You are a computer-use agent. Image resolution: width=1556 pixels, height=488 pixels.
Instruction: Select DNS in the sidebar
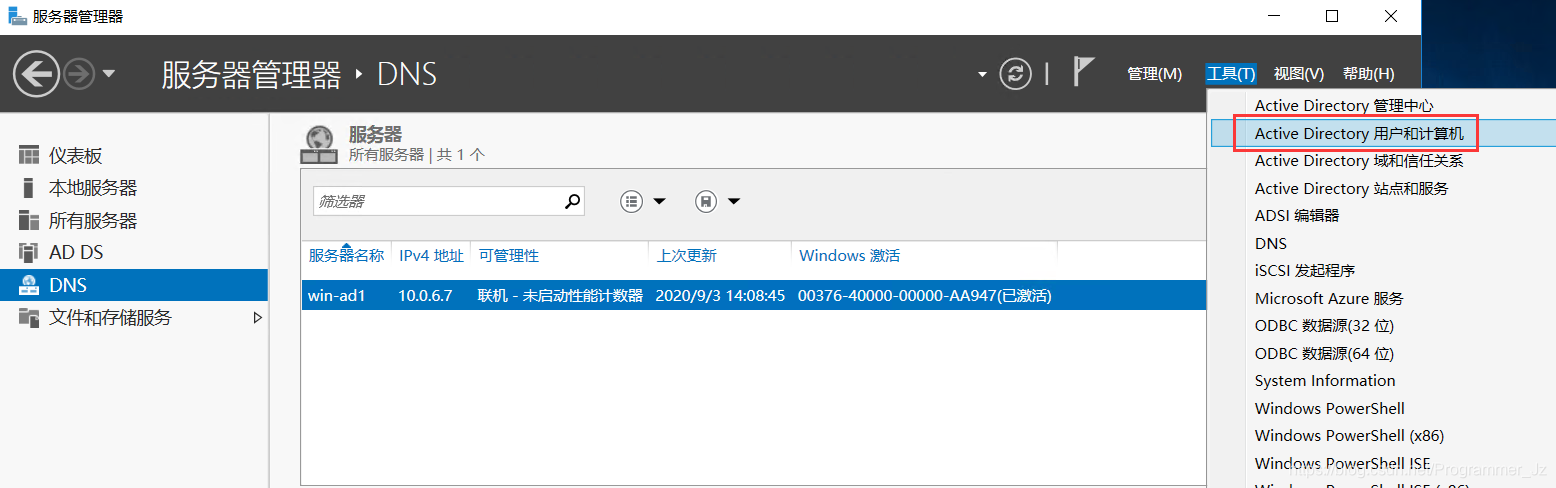pos(134,285)
